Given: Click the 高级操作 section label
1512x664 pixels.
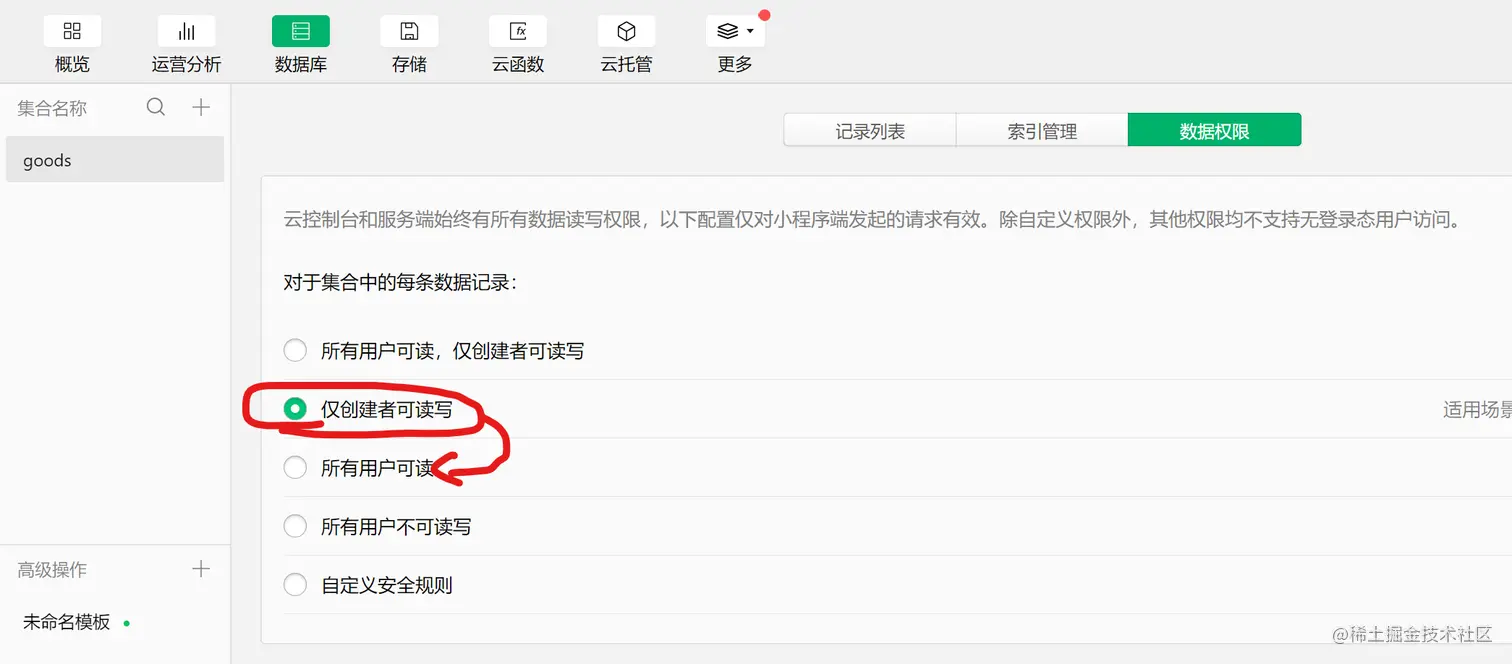Looking at the screenshot, I should (52, 570).
